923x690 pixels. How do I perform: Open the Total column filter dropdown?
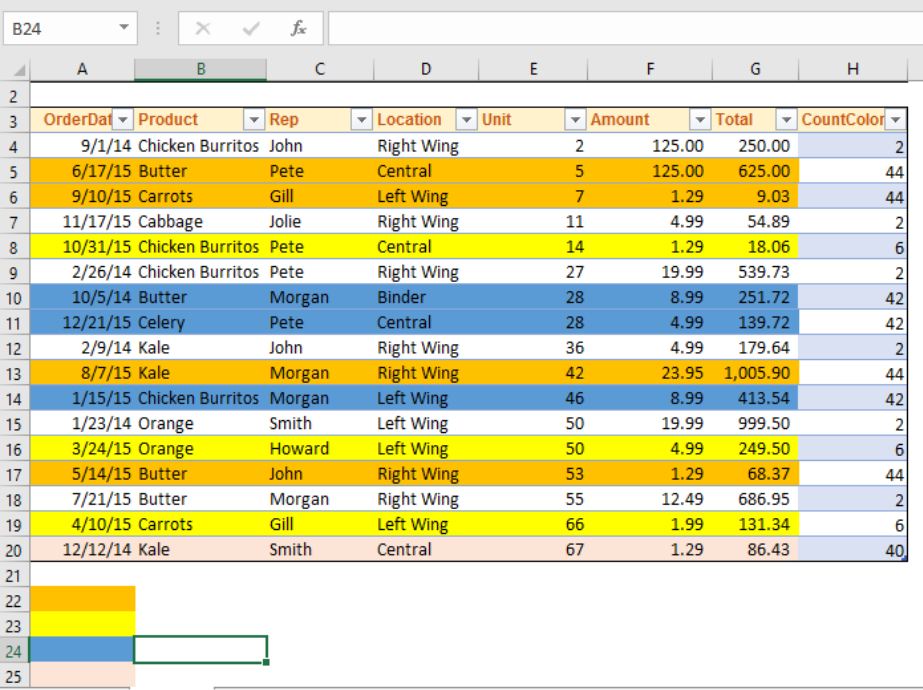[786, 120]
